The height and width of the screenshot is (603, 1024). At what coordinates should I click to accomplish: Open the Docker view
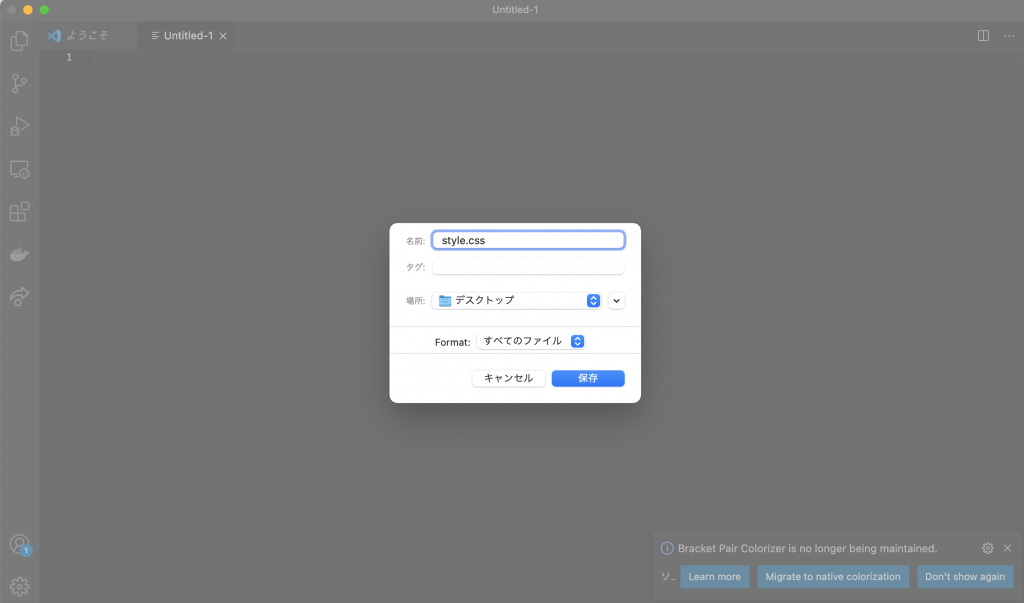point(19,254)
